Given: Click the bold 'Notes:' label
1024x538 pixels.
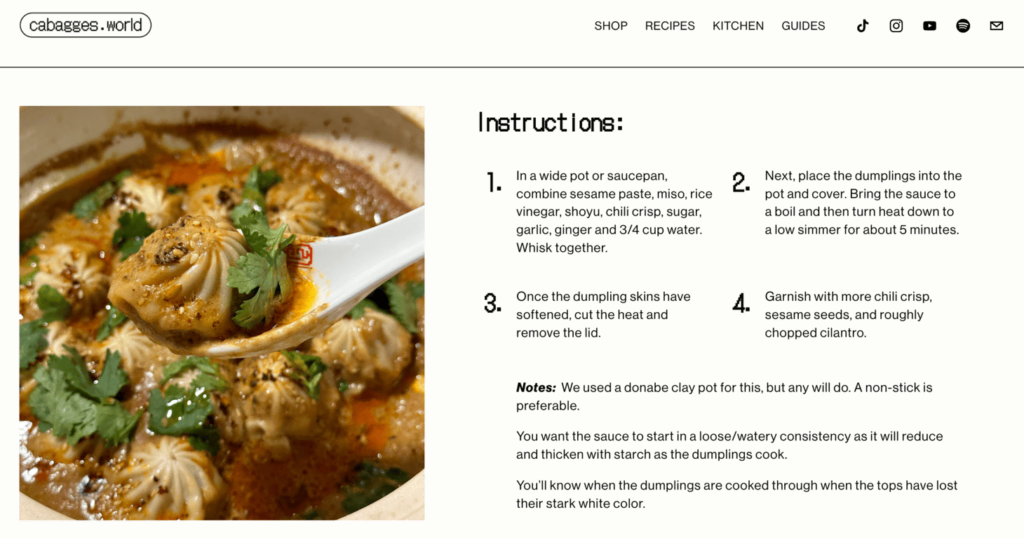Looking at the screenshot, I should click(x=536, y=387).
